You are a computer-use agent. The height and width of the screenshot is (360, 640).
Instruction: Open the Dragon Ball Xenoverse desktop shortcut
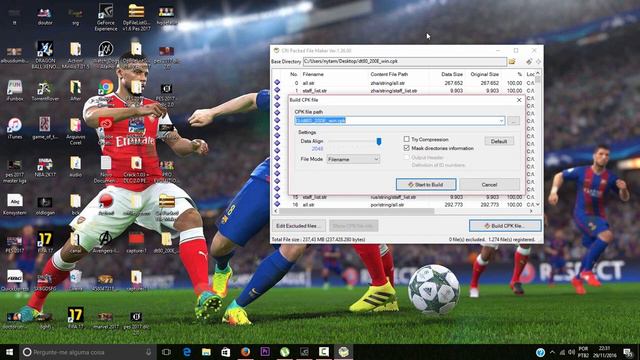pyautogui.click(x=45, y=55)
